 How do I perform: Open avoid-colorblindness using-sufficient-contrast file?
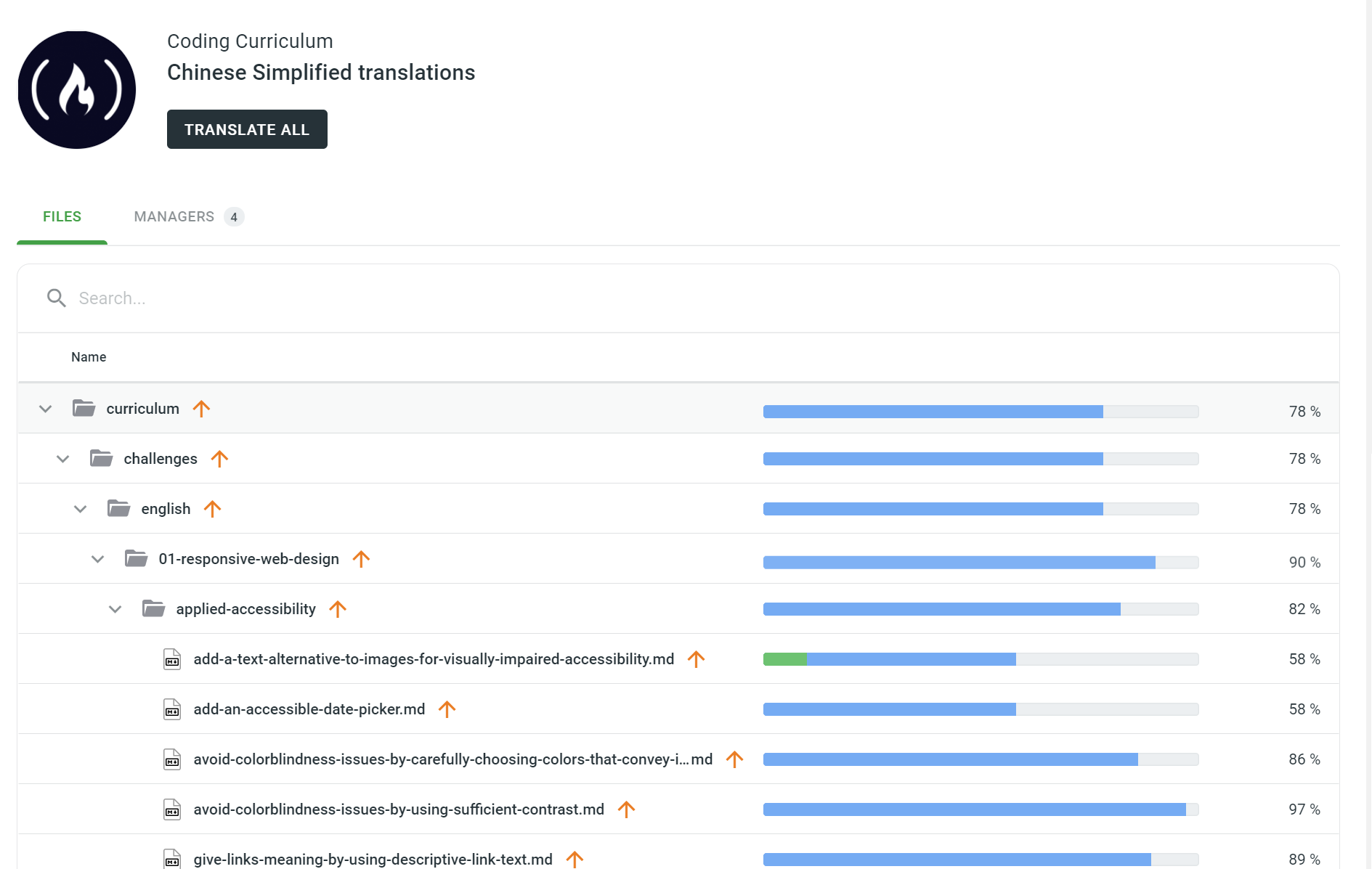tap(399, 809)
